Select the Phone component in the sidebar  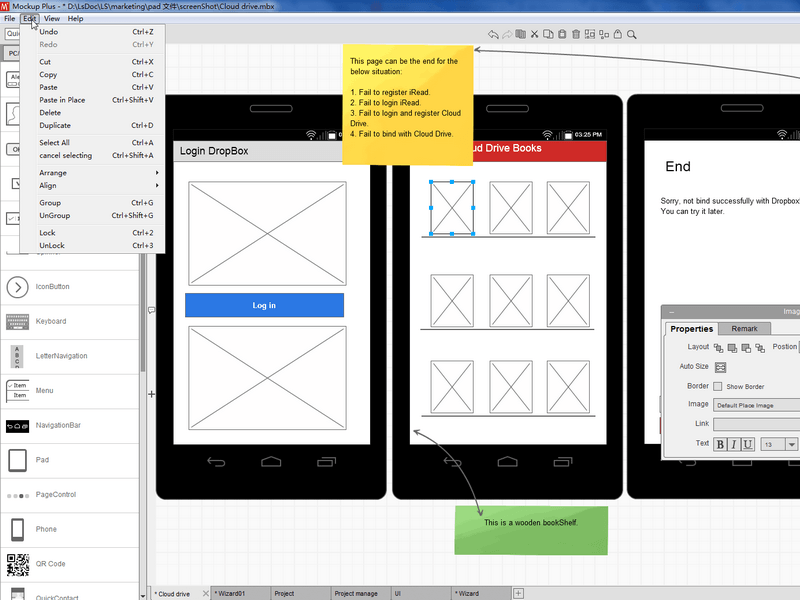click(x=45, y=528)
